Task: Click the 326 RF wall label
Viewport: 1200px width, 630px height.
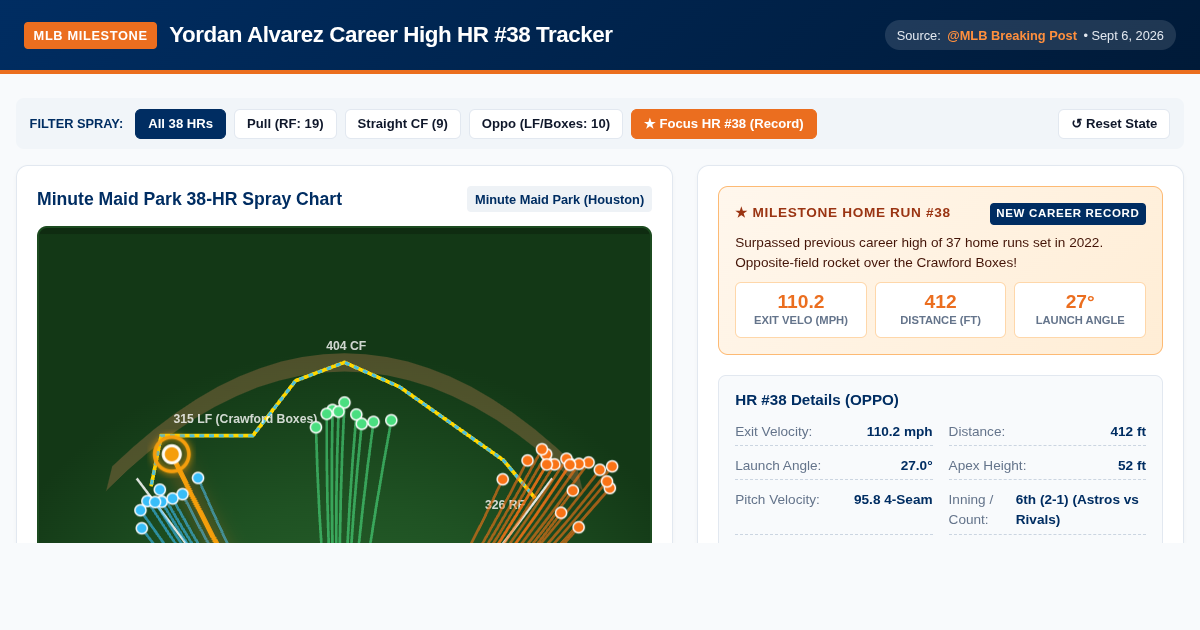Action: tap(505, 505)
